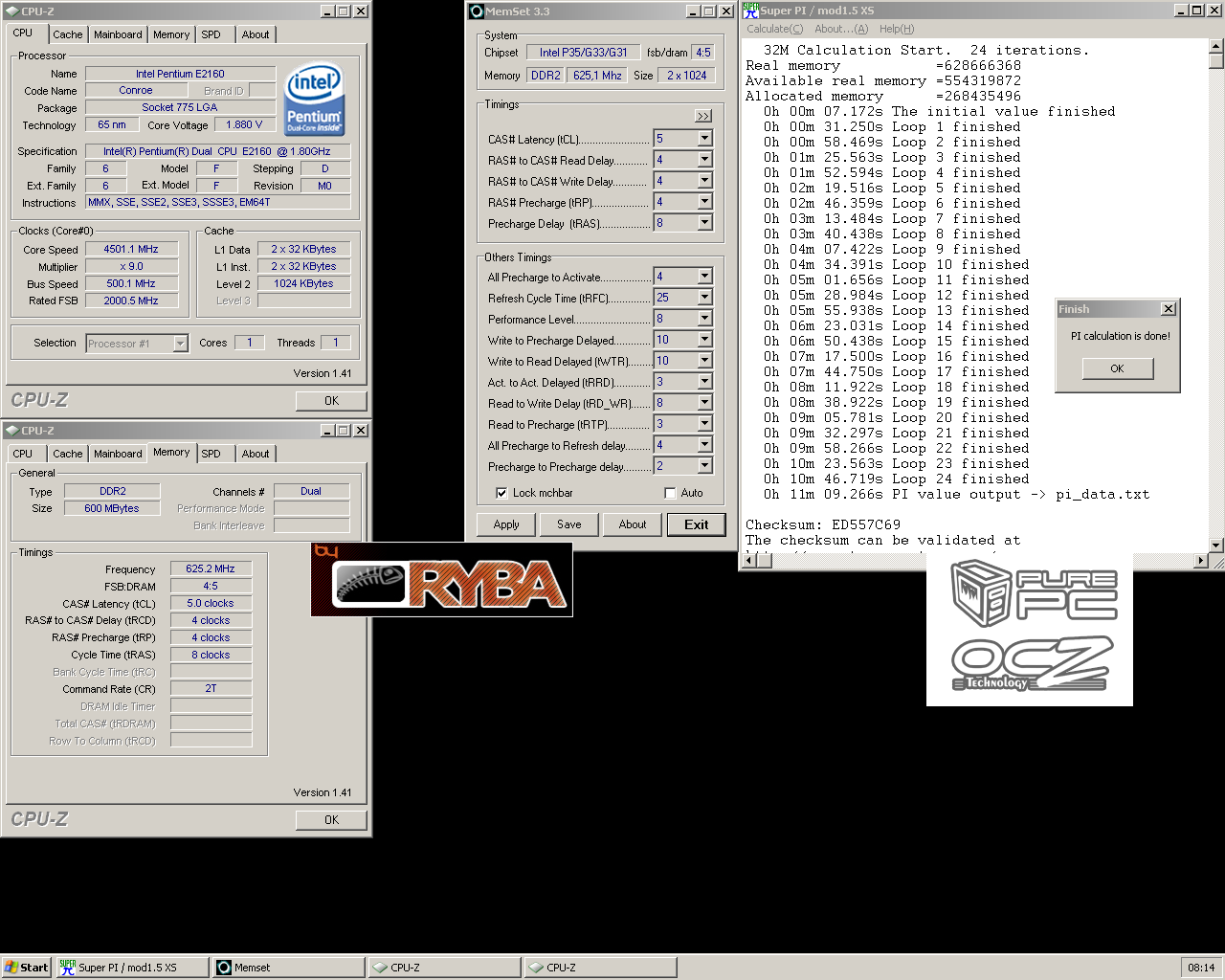Switch to Memset in the taskbar
Screen dimensions: 1225x980
coord(289,968)
